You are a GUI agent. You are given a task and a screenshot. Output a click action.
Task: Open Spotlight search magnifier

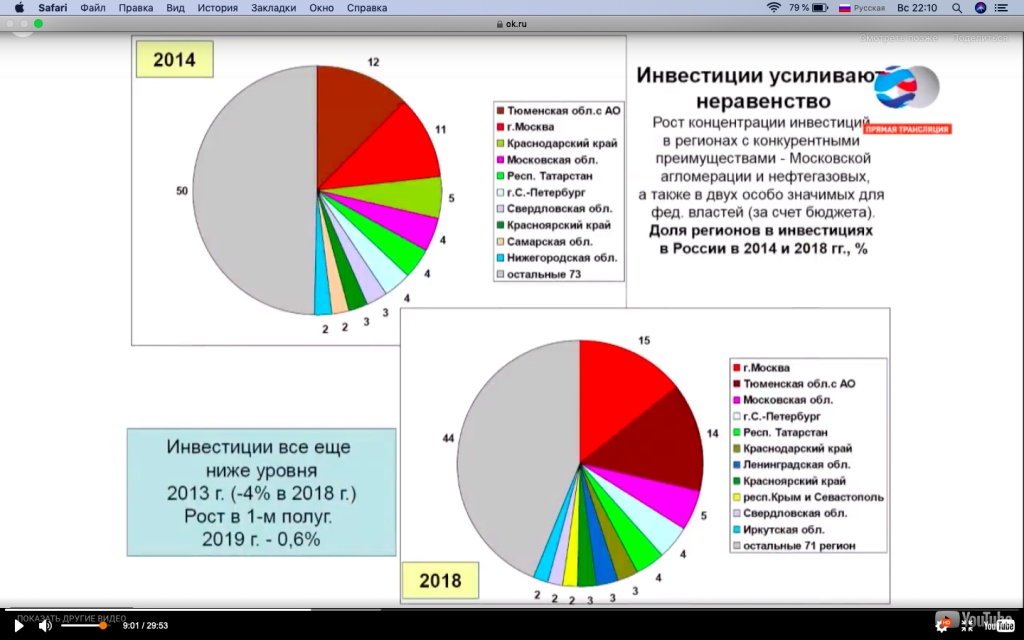[957, 7]
